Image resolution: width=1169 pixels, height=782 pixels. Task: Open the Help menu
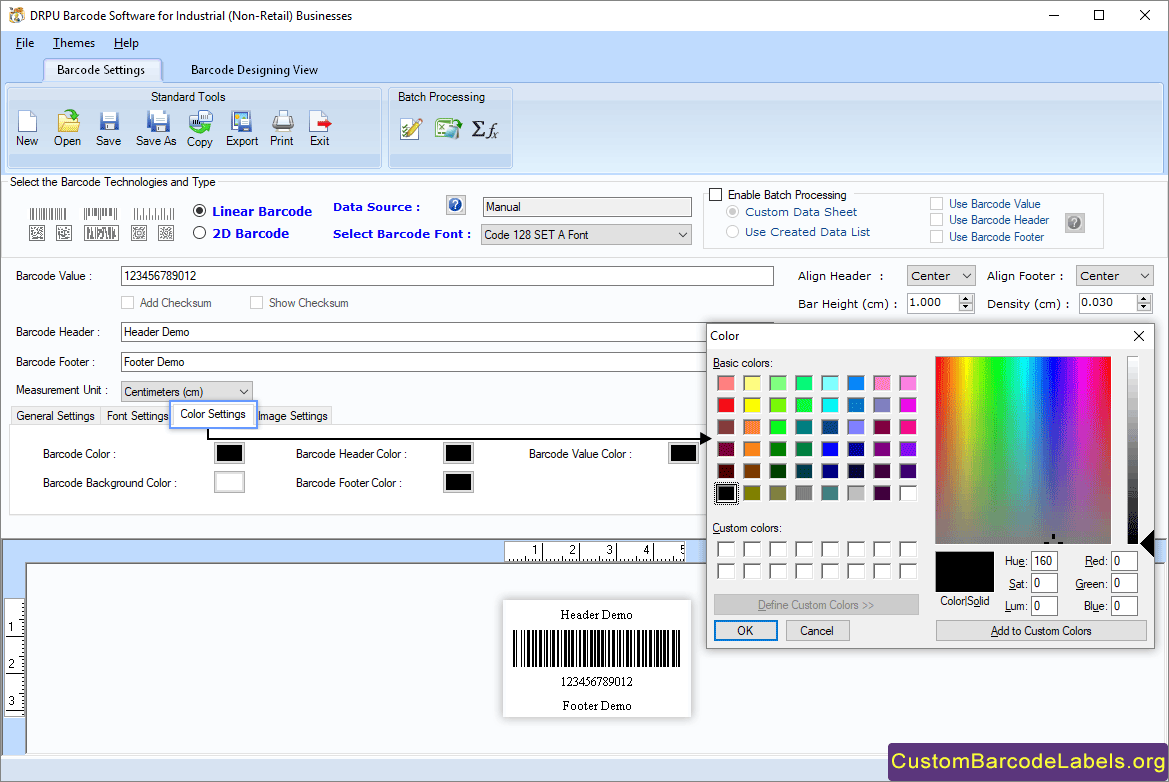click(x=126, y=43)
